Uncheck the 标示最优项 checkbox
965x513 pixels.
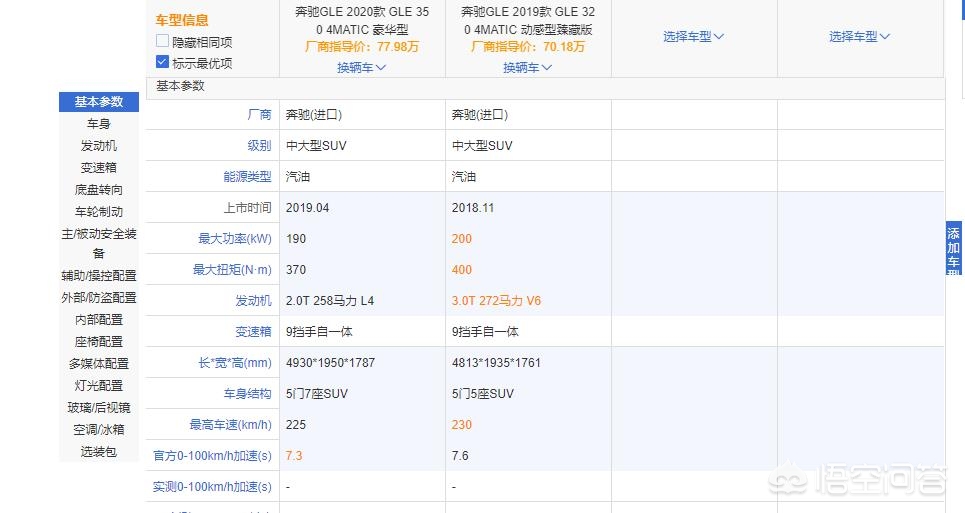click(x=162, y=62)
